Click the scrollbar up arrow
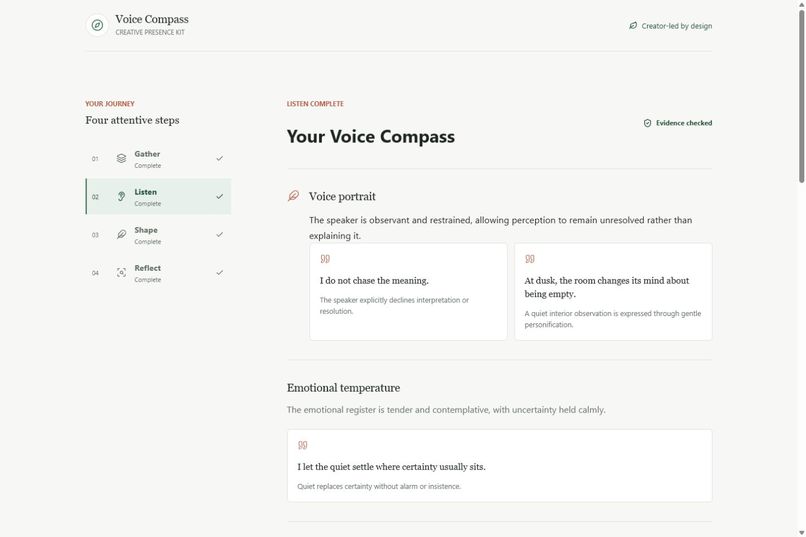Screen dimensions: 806x537 click(801, 4)
